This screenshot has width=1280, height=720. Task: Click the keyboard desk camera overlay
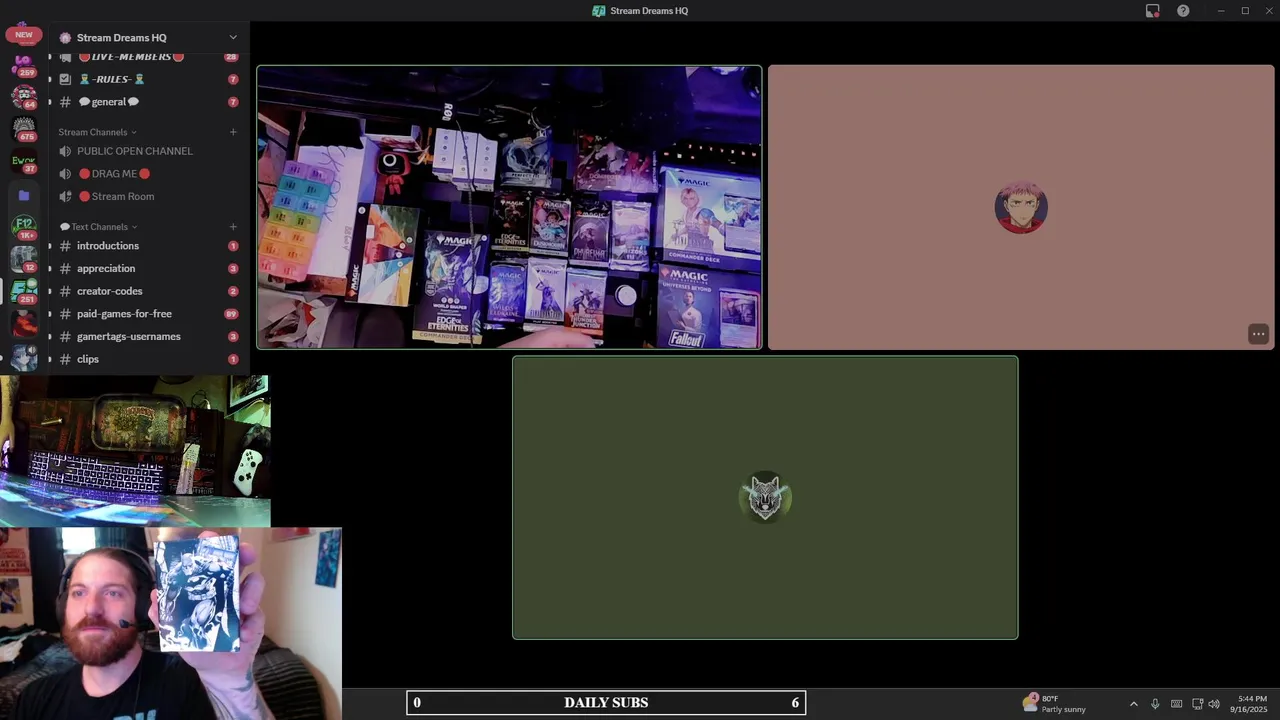click(x=135, y=451)
